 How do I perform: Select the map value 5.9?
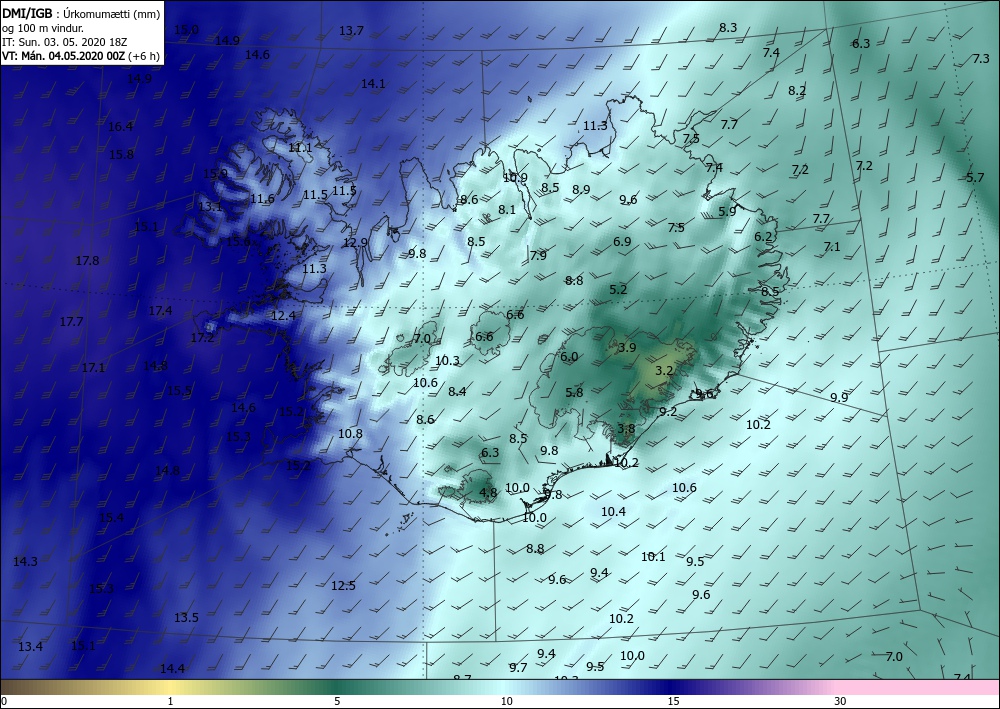click(727, 212)
